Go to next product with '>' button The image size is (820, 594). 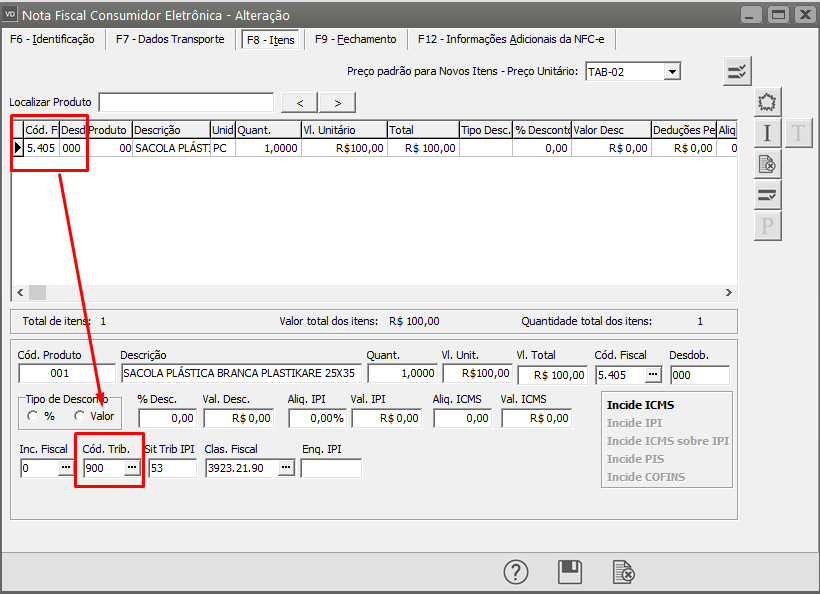338,102
